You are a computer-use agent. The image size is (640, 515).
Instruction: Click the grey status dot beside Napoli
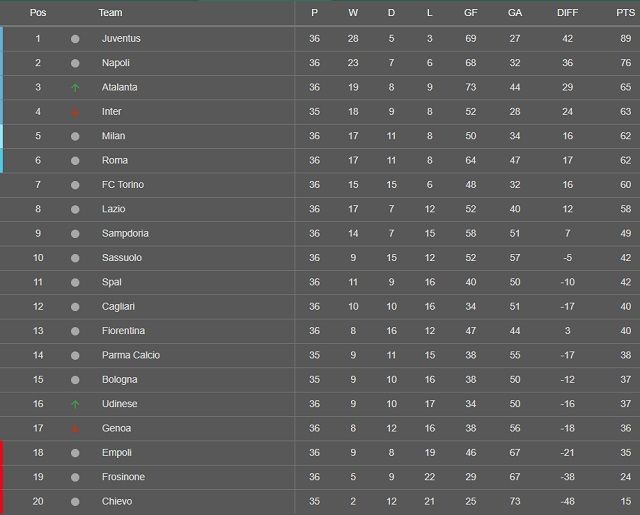(75, 63)
